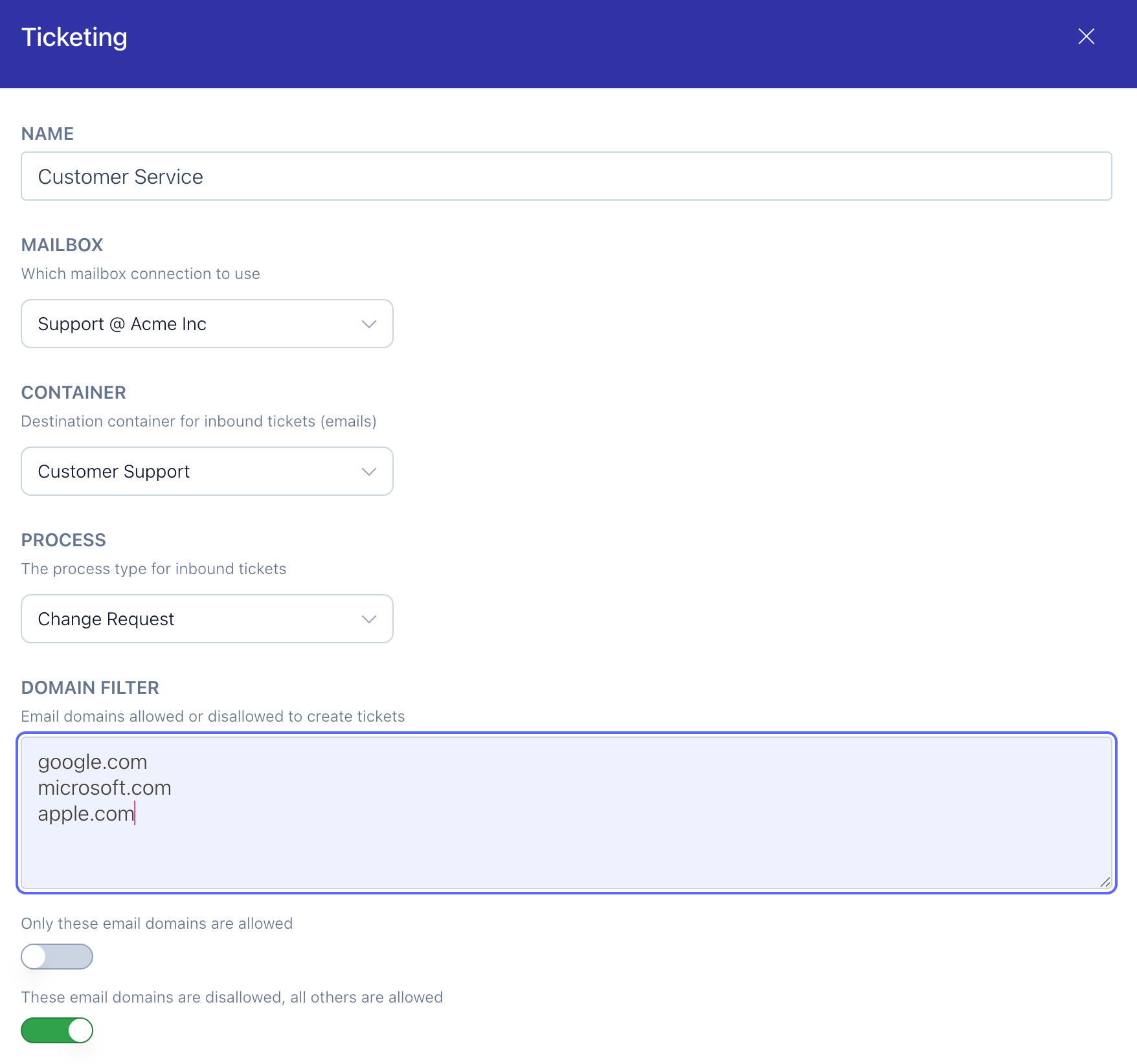
Task: Click the NAME field label
Action: pyautogui.click(x=47, y=134)
